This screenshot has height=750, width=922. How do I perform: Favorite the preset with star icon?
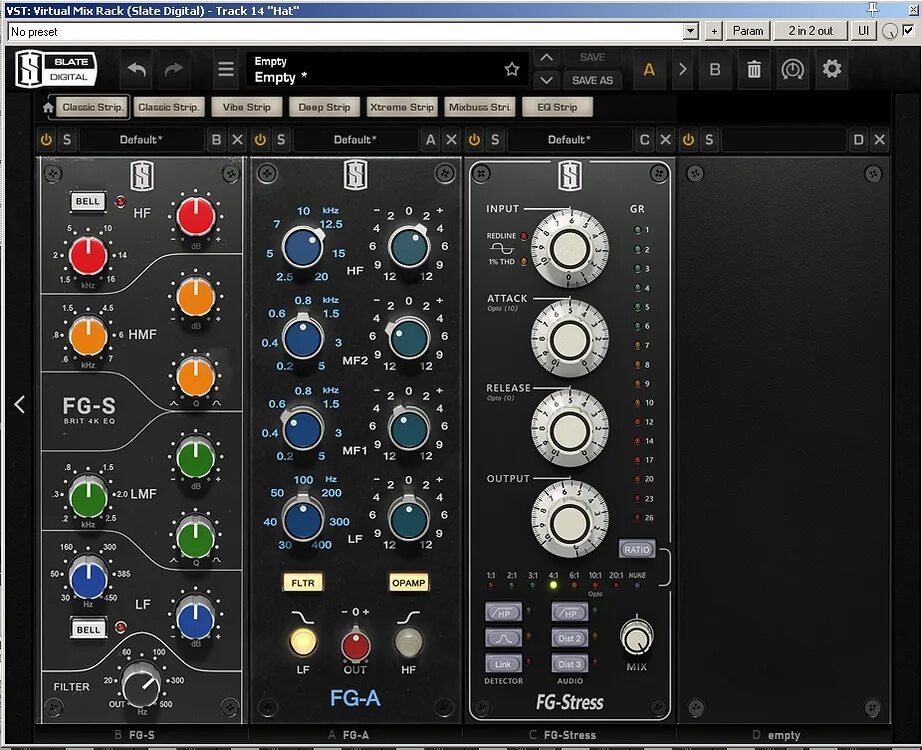pyautogui.click(x=512, y=69)
